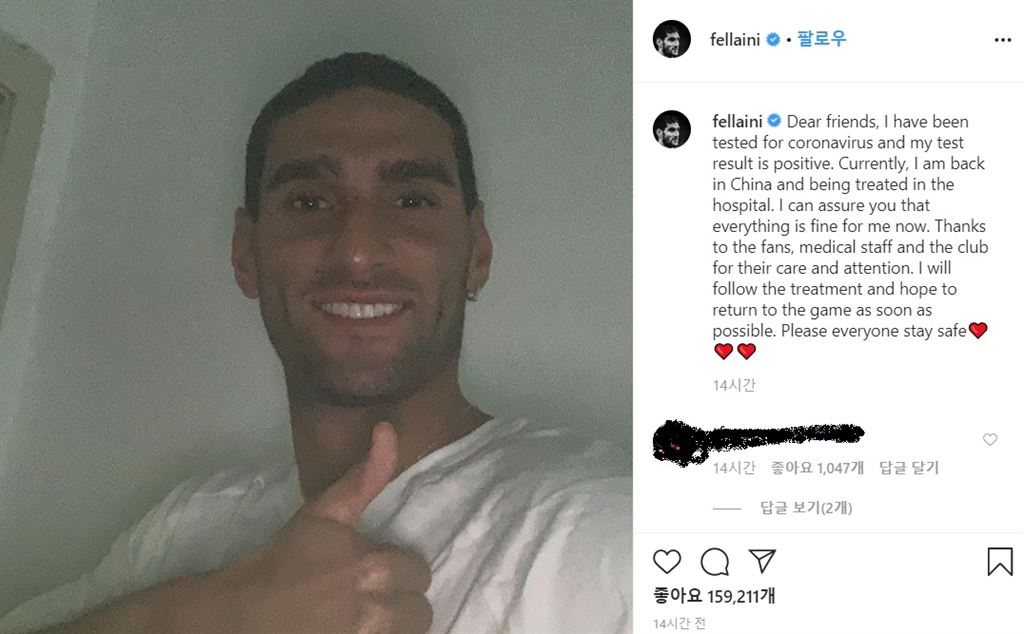Open fellaini profile picture in header

click(671, 39)
